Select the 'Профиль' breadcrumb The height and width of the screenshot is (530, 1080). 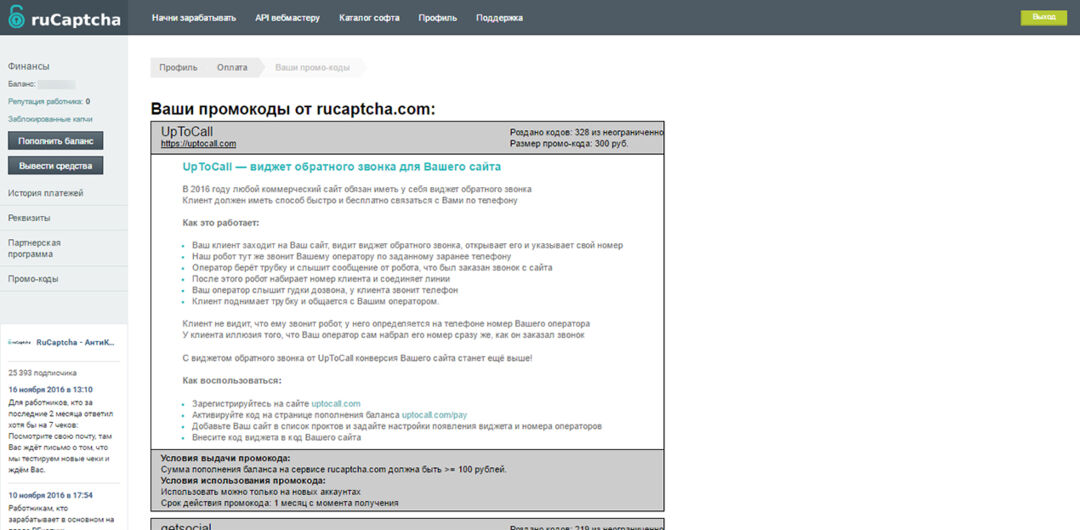pos(178,68)
